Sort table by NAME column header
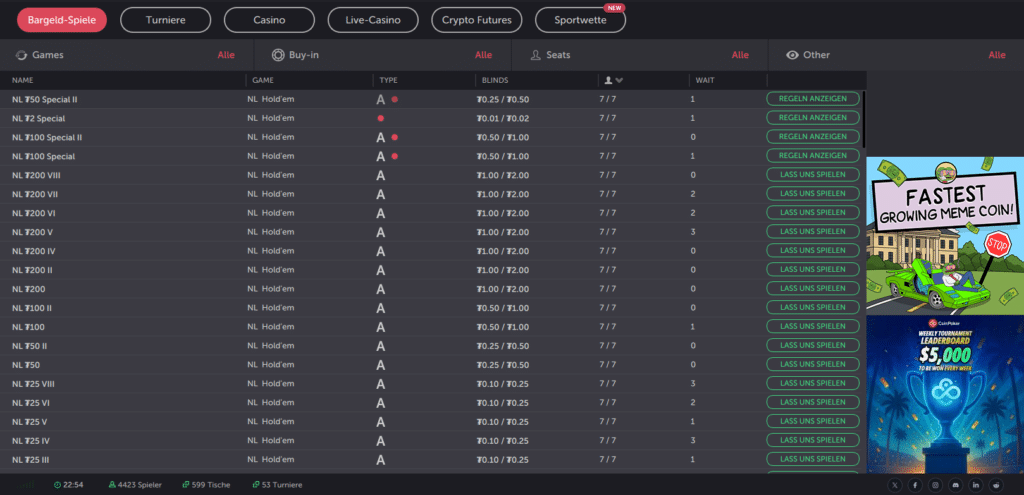Viewport: 1024px width, 495px height. coord(23,80)
